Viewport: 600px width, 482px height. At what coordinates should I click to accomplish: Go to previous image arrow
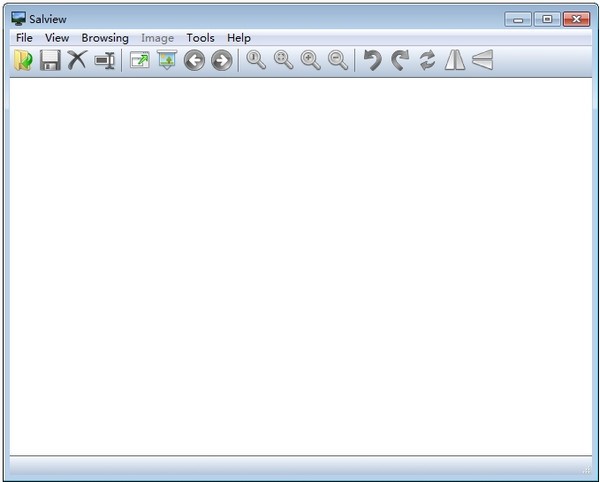click(x=194, y=61)
